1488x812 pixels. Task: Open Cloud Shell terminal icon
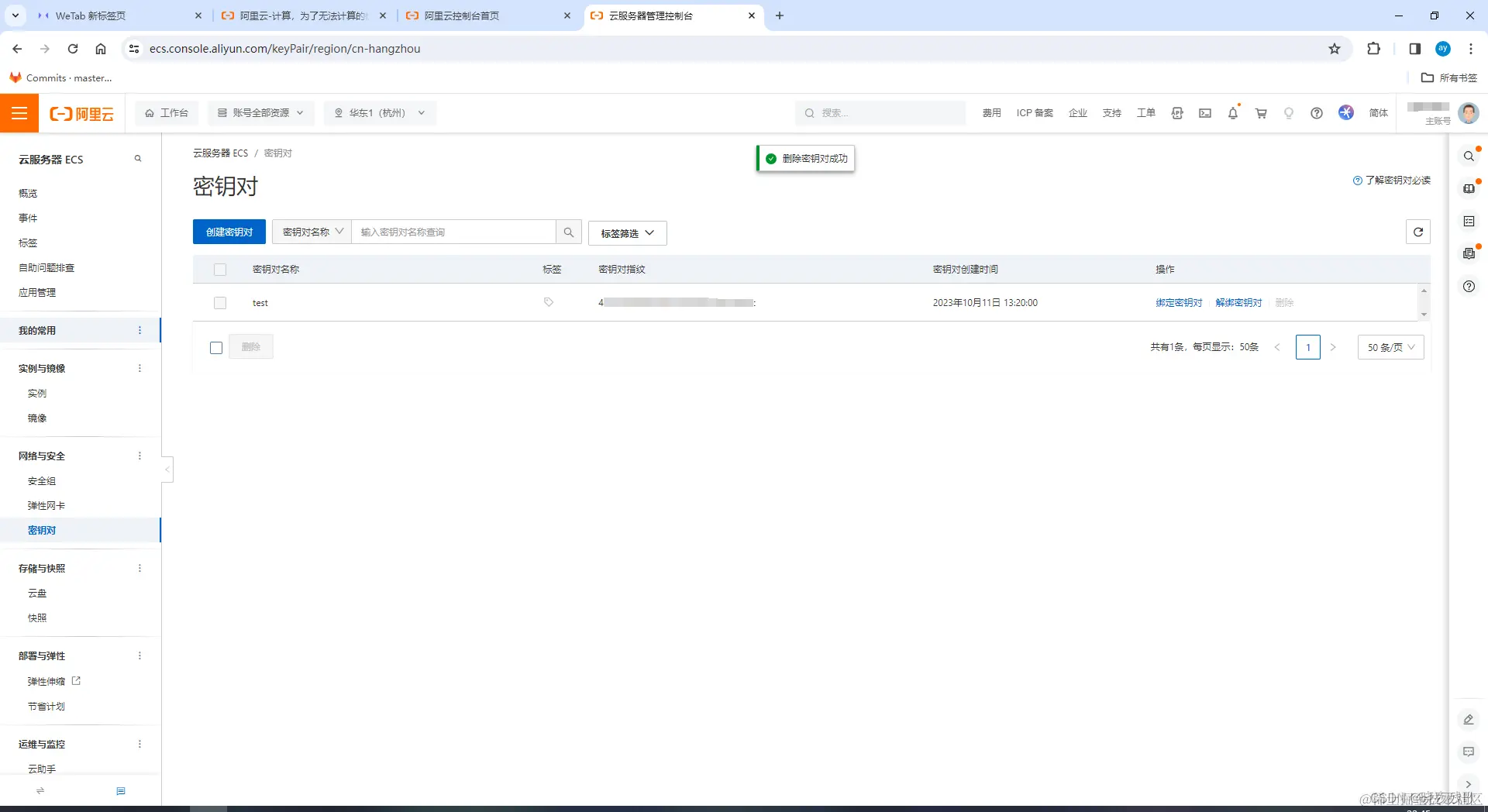(1205, 113)
